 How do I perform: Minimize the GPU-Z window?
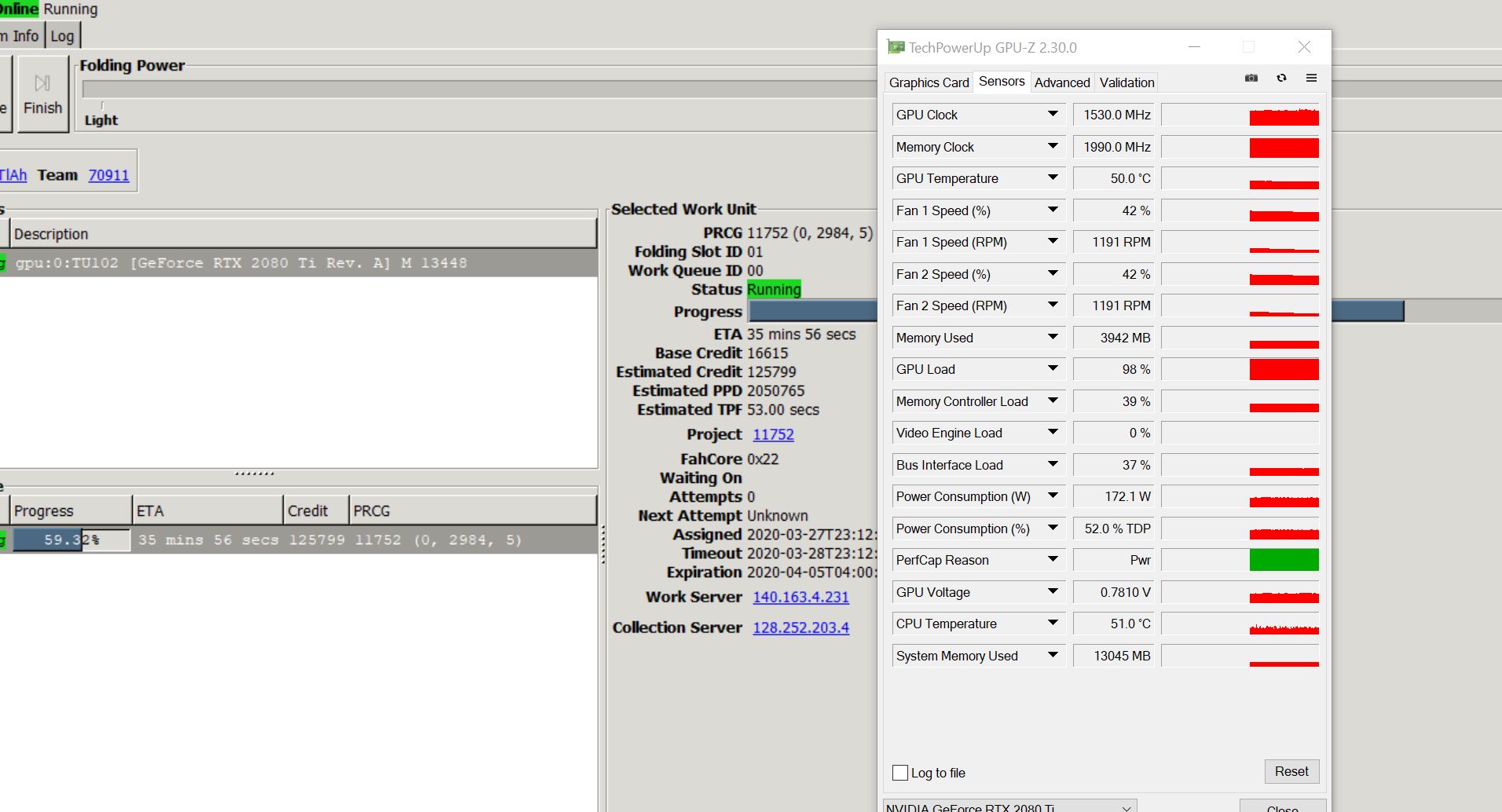point(1194,47)
